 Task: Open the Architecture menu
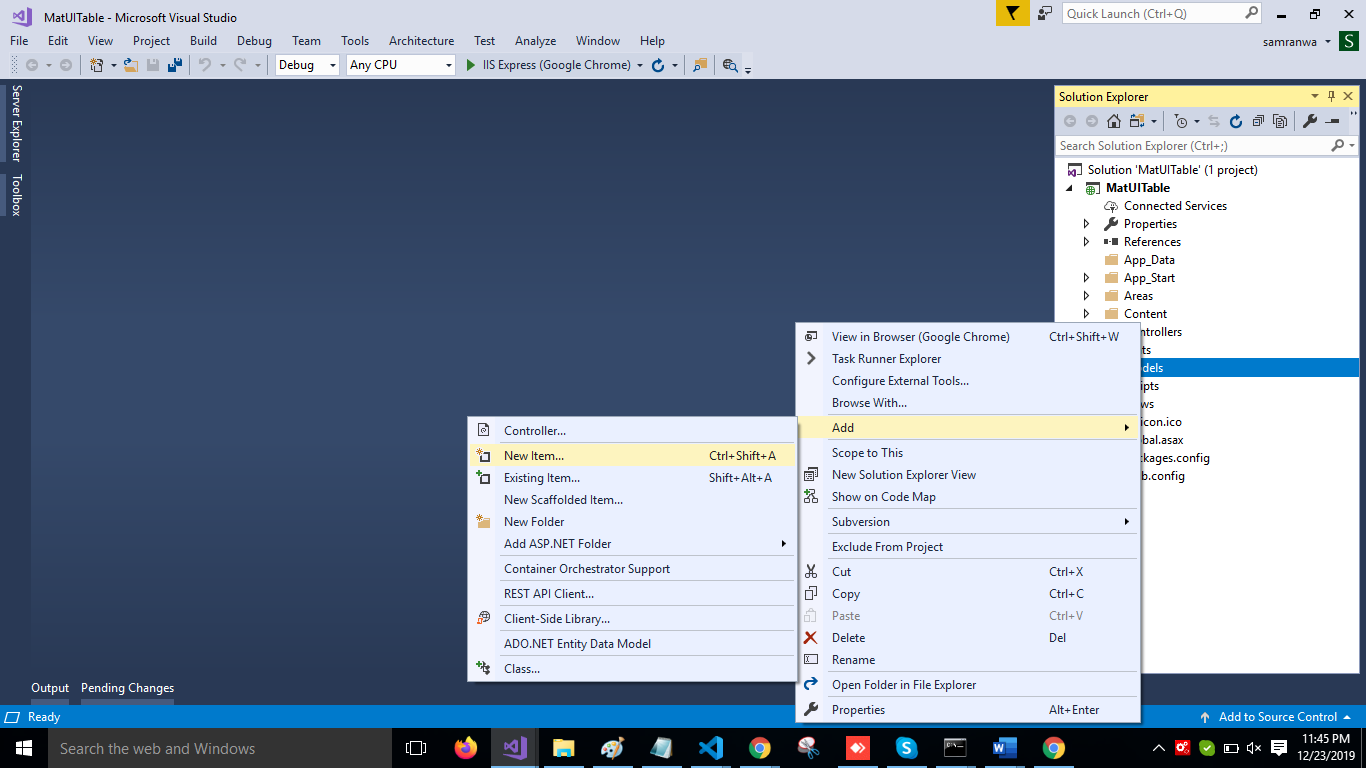[421, 41]
